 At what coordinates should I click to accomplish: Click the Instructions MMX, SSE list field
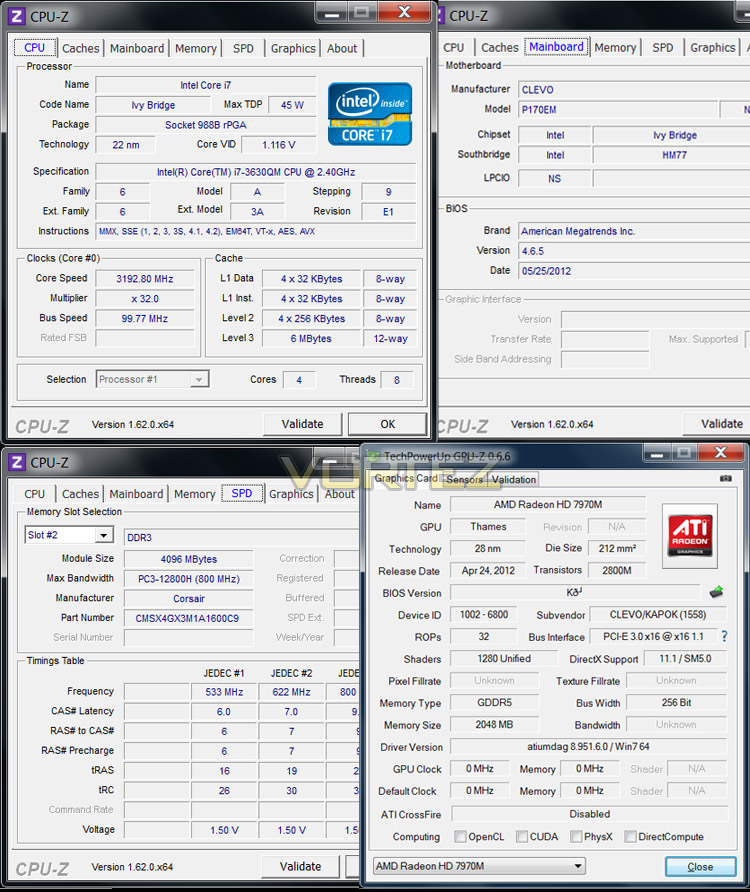256,231
